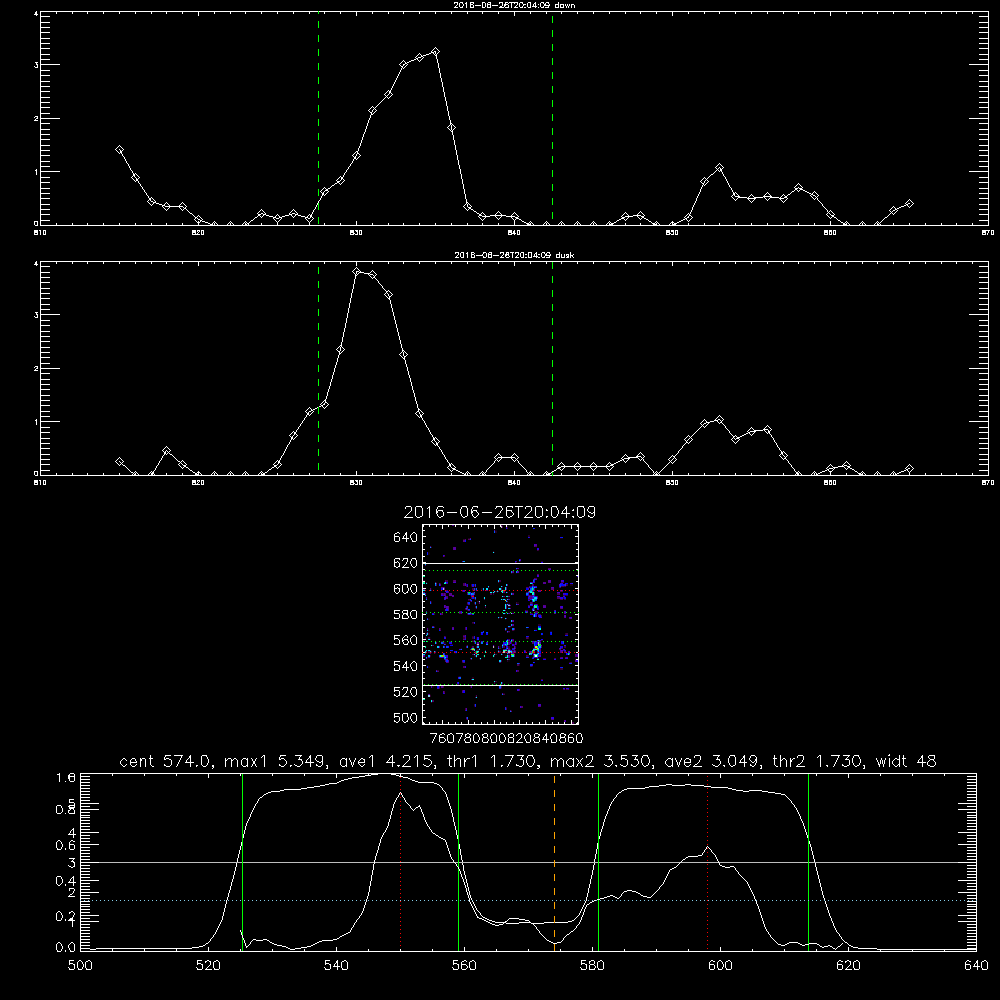The height and width of the screenshot is (1000, 1000).
Task: Click the dusk curve's secondary peak diamond near 853
Action: [720, 420]
